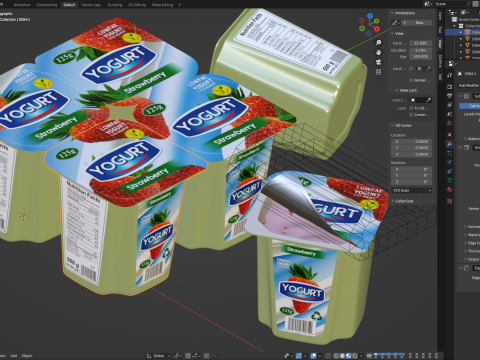Open the Texture properties tab icon
Screen dimensions: 480x360
click(449, 201)
